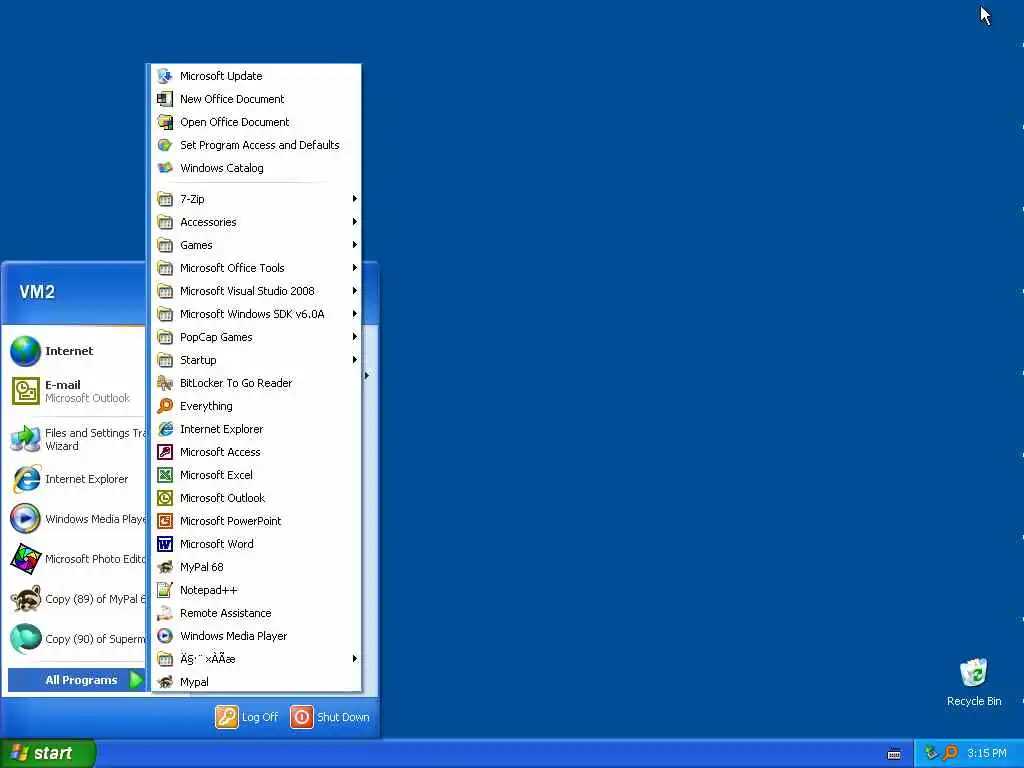The width and height of the screenshot is (1024, 768).
Task: Click the Log Off button
Action: (247, 717)
